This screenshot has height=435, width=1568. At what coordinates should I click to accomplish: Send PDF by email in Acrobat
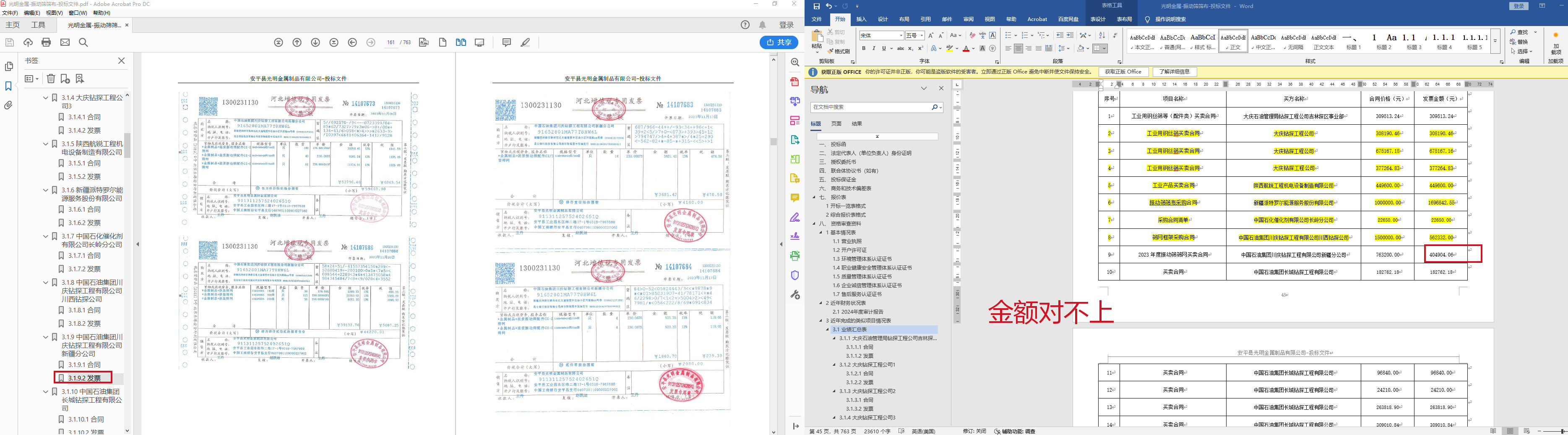pos(65,42)
